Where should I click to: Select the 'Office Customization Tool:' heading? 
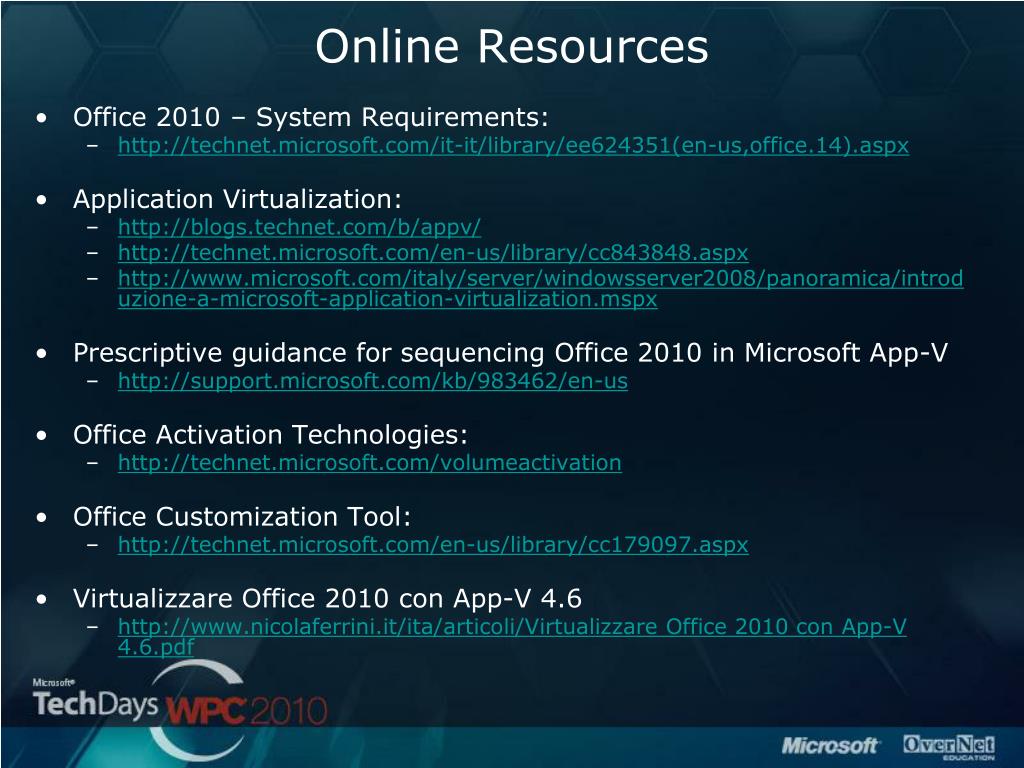click(242, 517)
